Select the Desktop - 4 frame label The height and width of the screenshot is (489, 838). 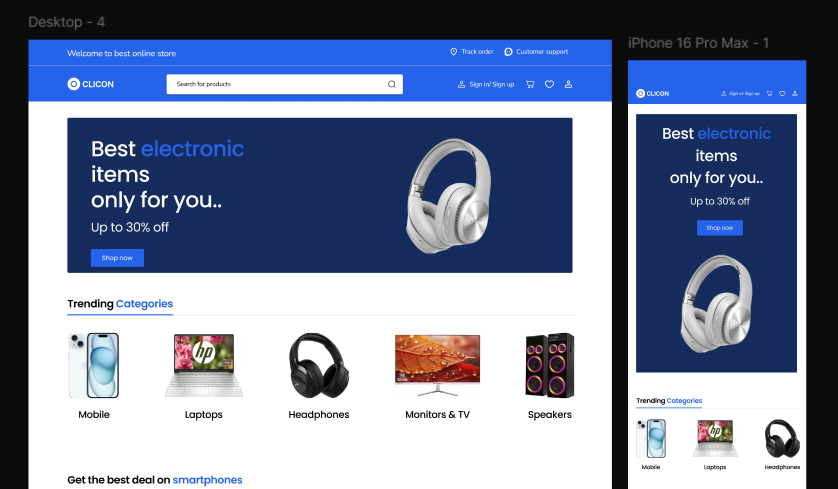click(67, 22)
